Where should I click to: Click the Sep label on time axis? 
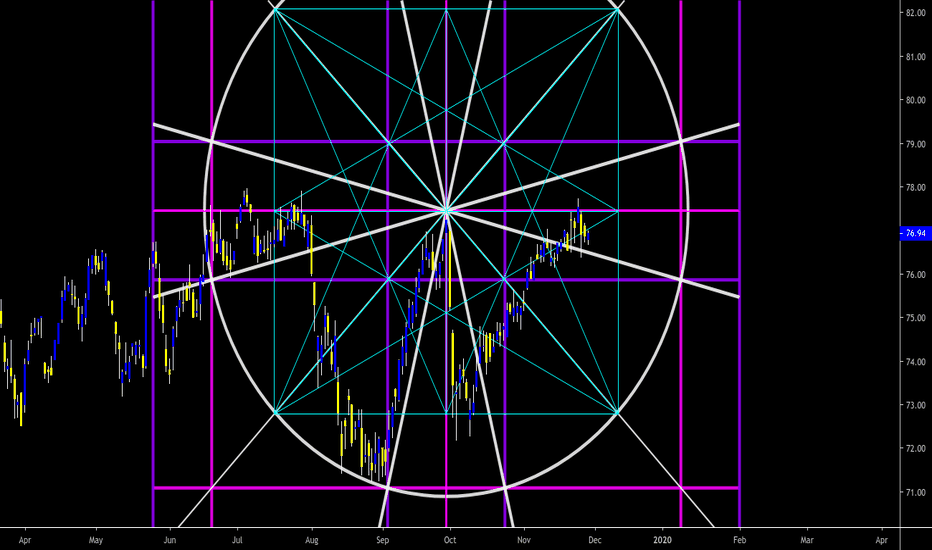(382, 540)
